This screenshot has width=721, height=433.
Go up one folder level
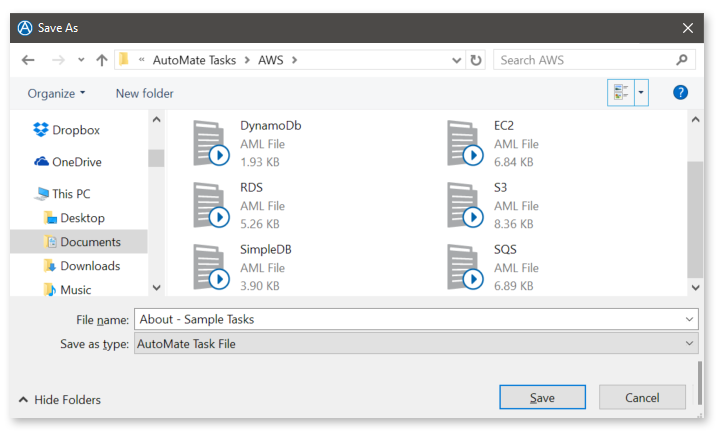(102, 60)
